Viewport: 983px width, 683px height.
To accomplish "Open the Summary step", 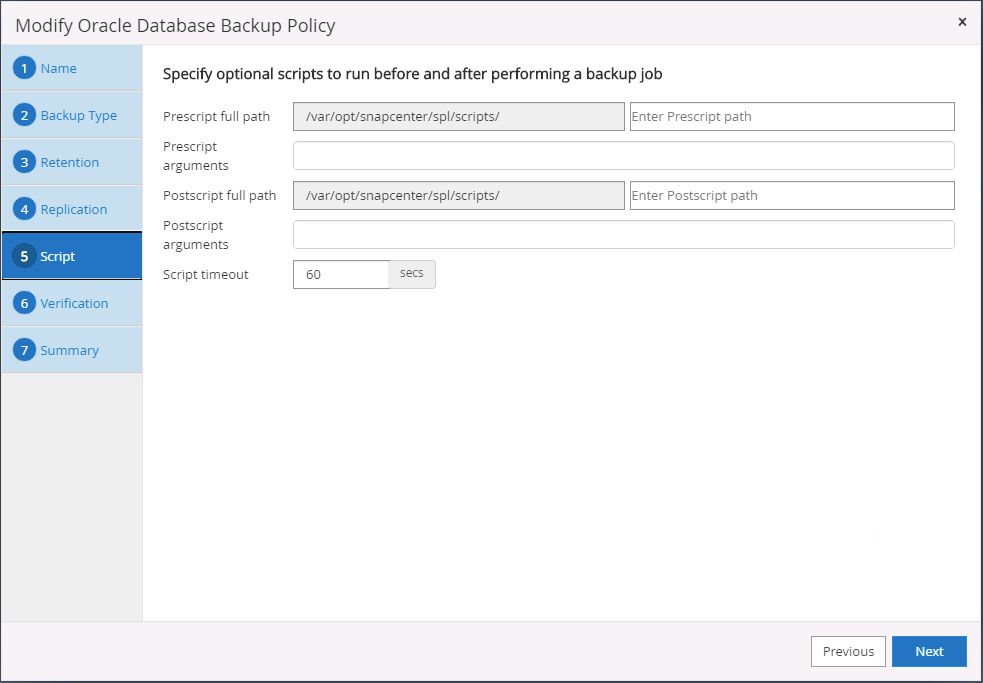I will pyautogui.click(x=69, y=351).
